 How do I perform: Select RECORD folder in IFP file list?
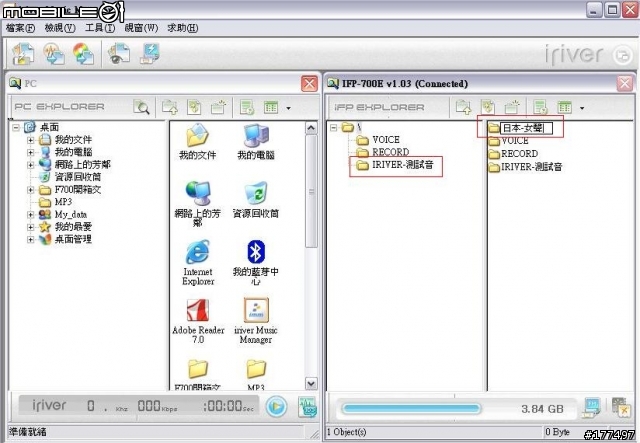coord(513,154)
